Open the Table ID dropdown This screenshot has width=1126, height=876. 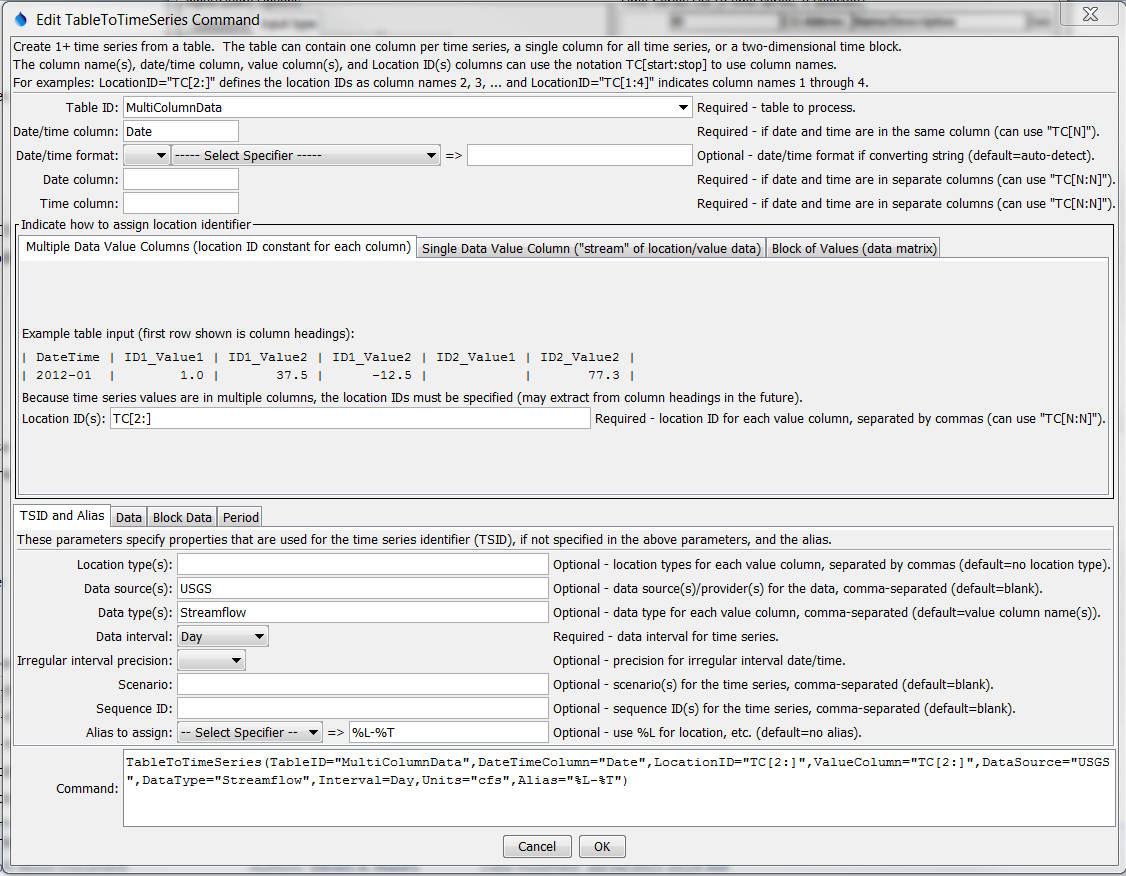pos(684,106)
